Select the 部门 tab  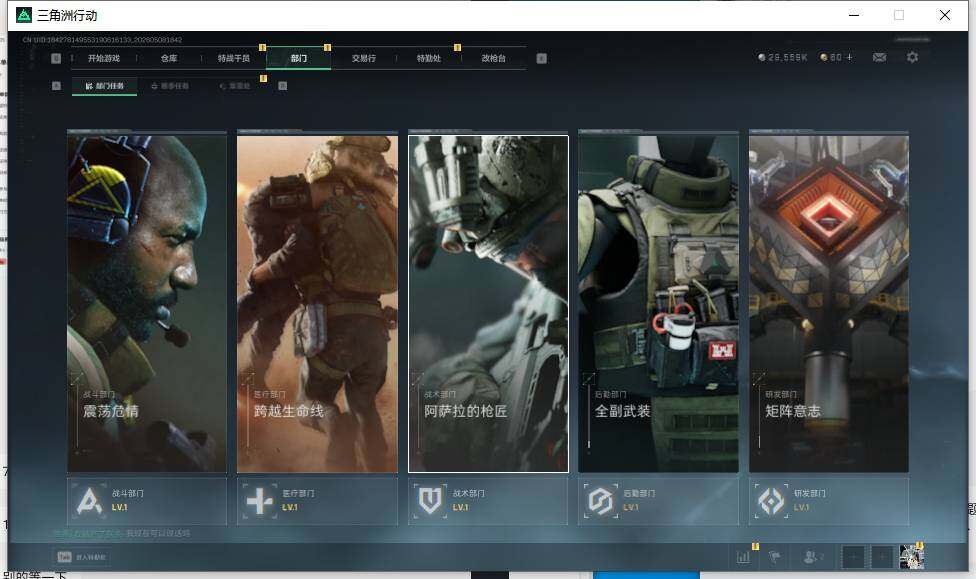click(299, 59)
